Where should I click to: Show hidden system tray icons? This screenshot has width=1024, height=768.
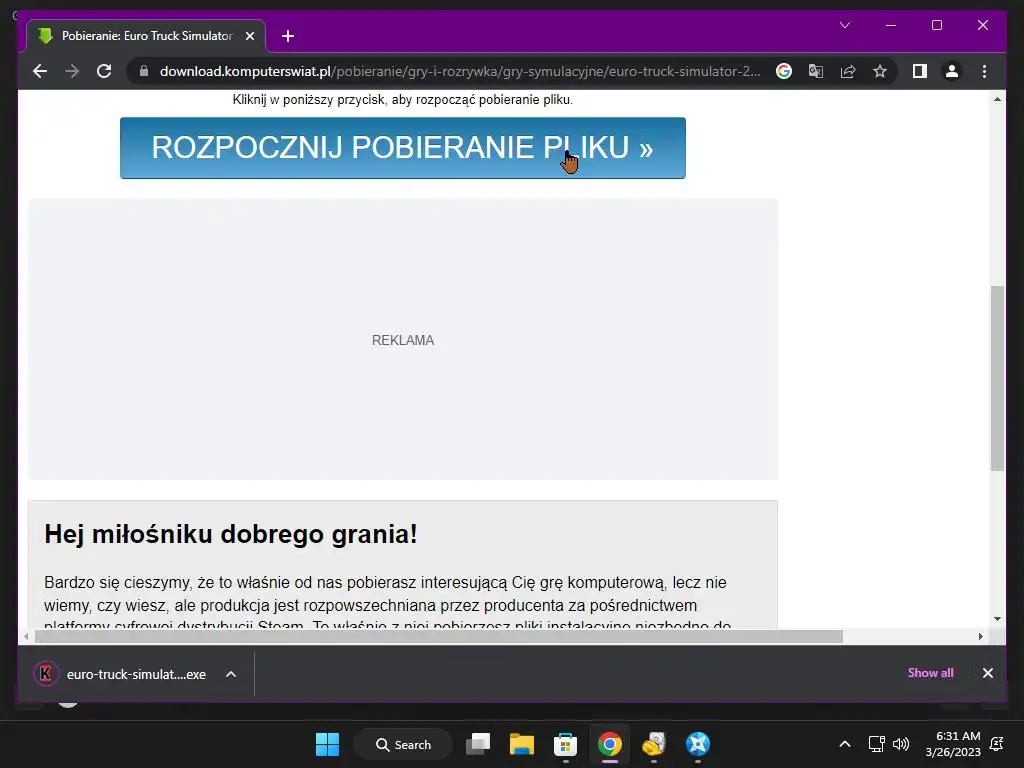(844, 744)
